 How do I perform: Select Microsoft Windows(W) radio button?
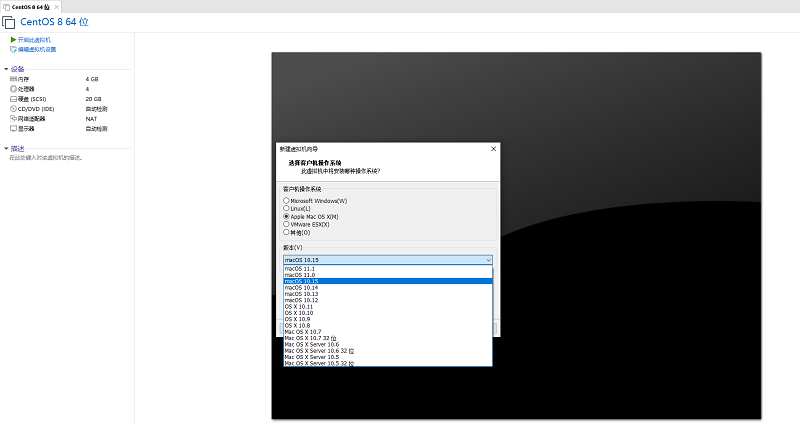pos(286,201)
